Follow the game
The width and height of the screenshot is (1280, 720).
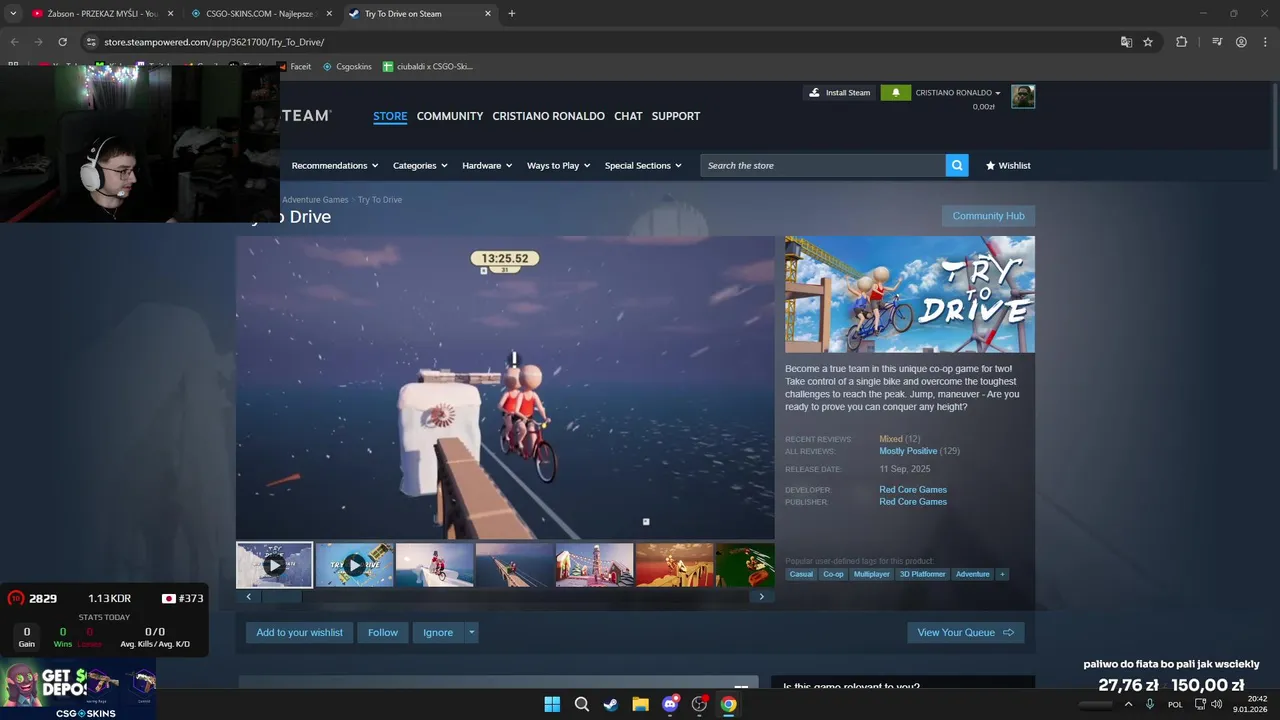383,632
